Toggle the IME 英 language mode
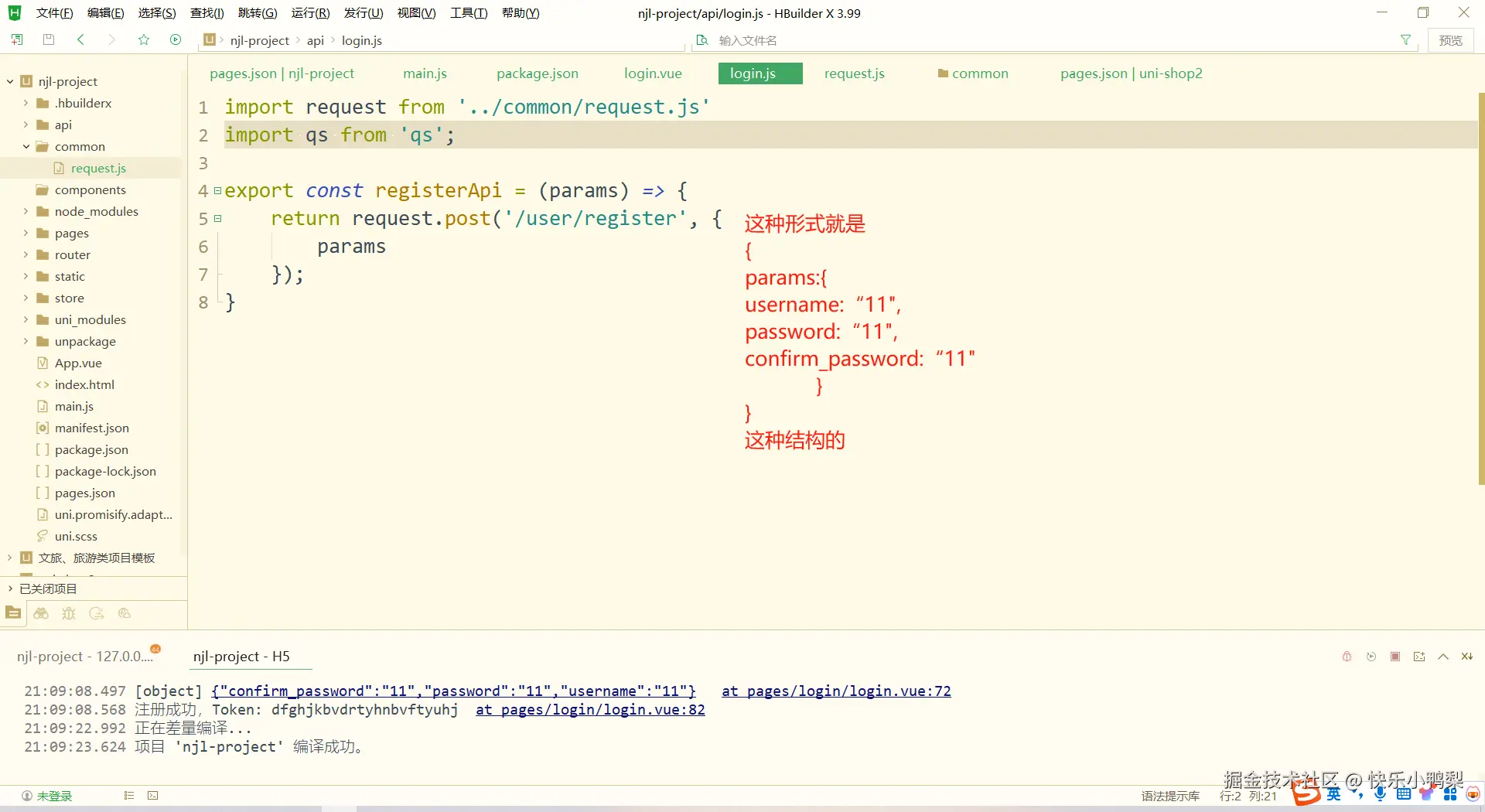The width and height of the screenshot is (1485, 812). [1334, 794]
